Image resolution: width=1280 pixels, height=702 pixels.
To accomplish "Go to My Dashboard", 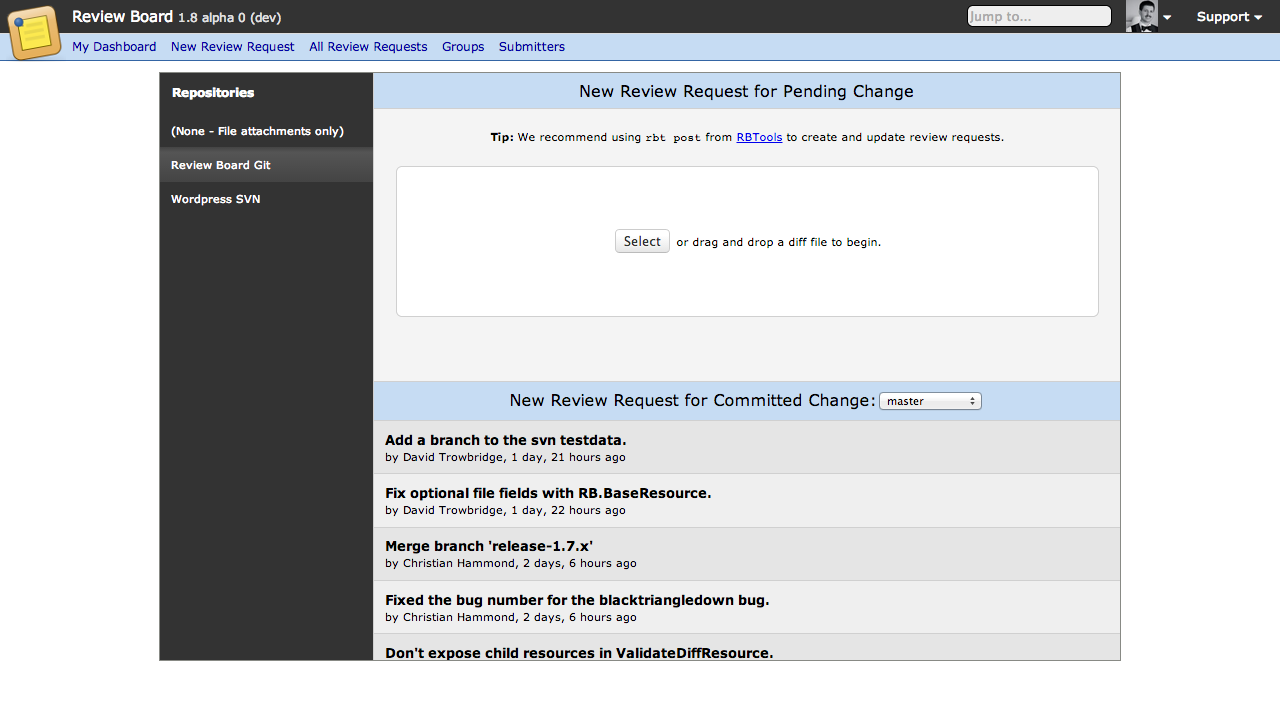I will [x=114, y=47].
